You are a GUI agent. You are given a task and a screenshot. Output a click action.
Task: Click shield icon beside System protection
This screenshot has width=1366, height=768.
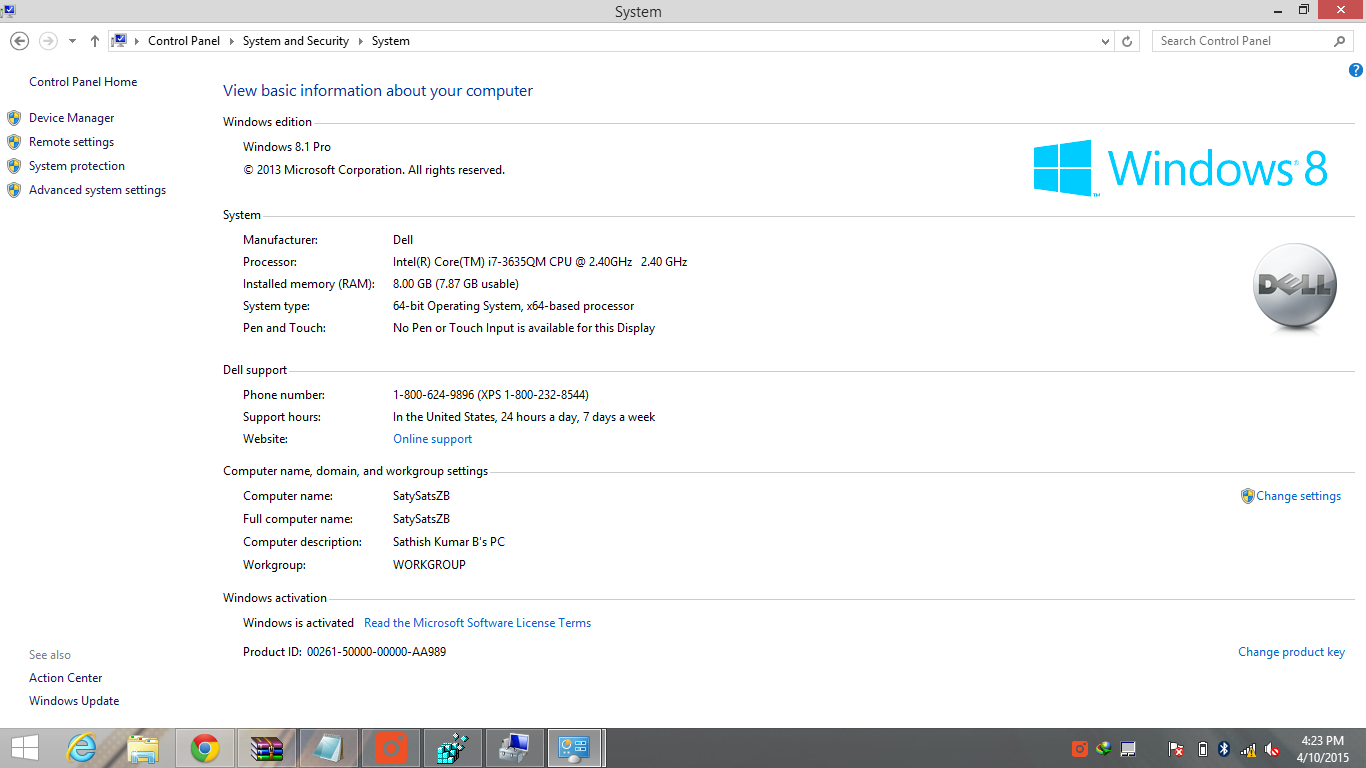tap(14, 166)
